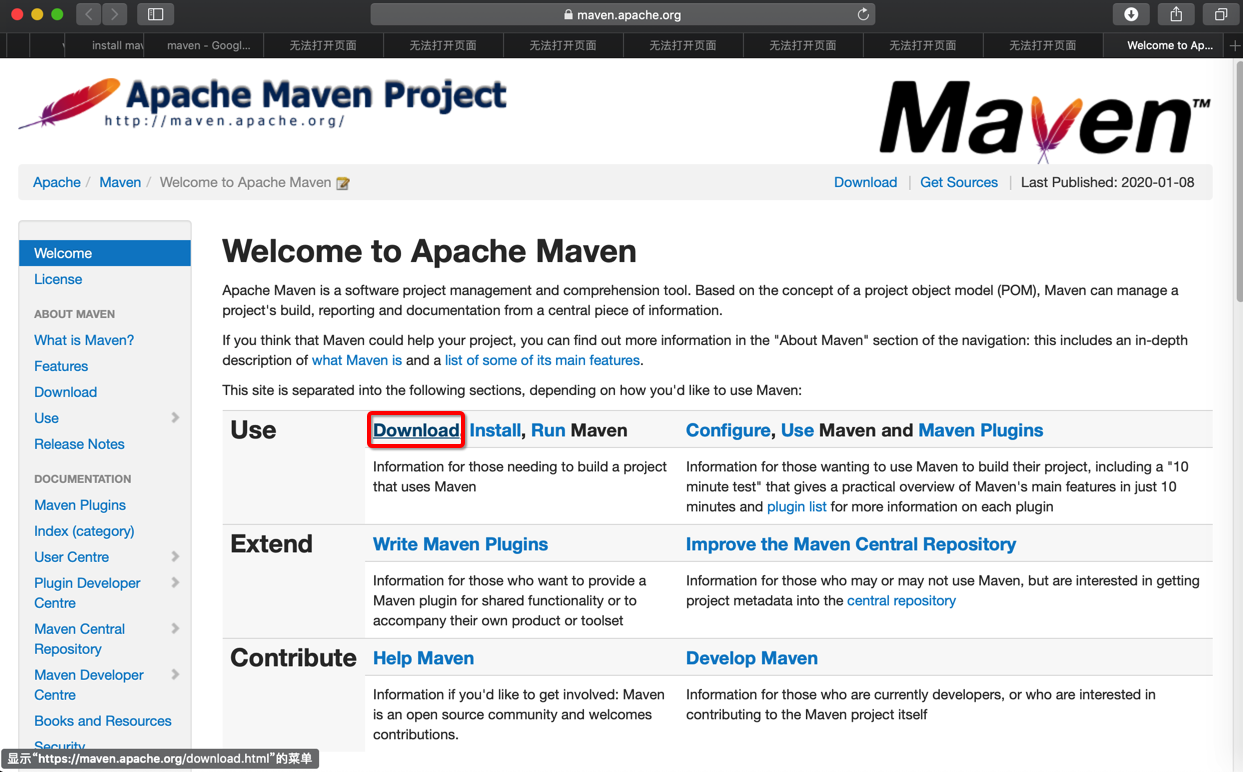Expand the Maven Central Repository arrow
Image resolution: width=1243 pixels, height=773 pixels.
click(175, 629)
